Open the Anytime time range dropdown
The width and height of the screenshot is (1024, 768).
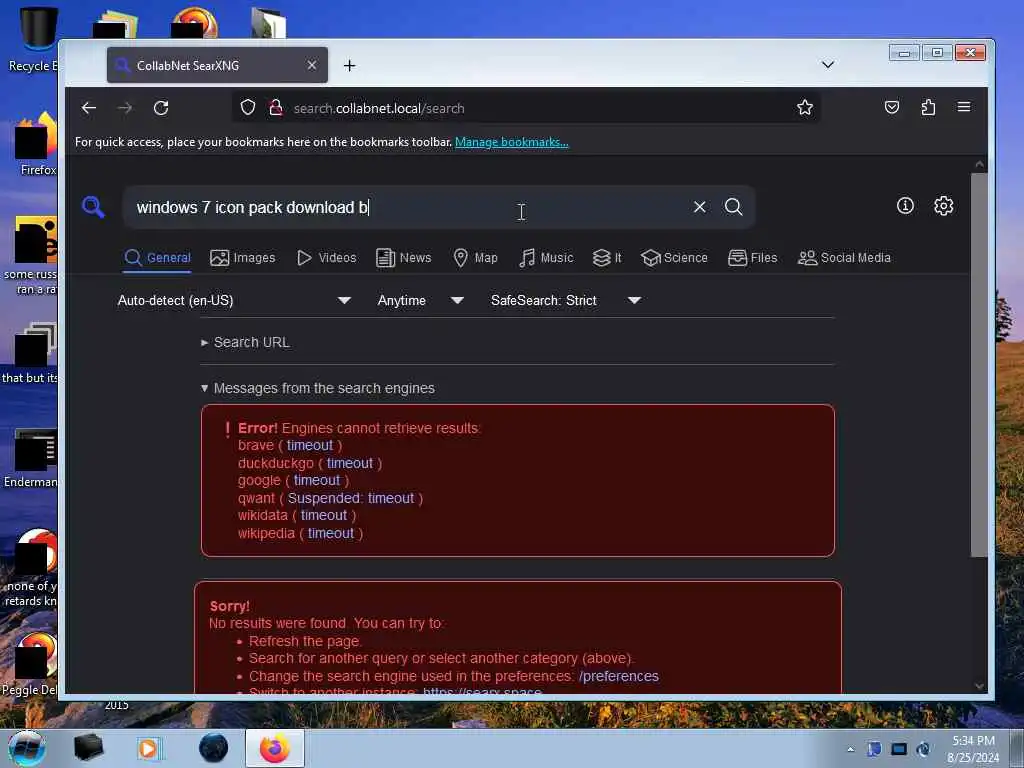420,300
